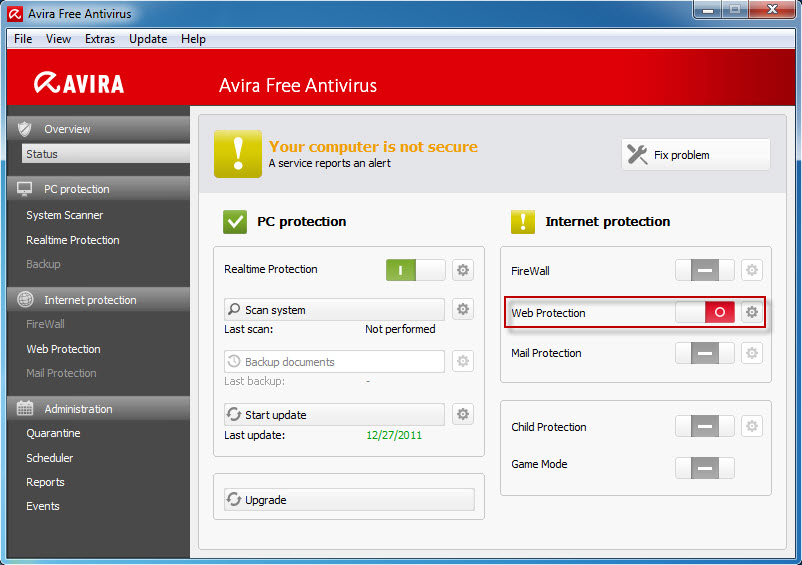Open the View menu
Image resolution: width=802 pixels, height=565 pixels.
(x=58, y=39)
